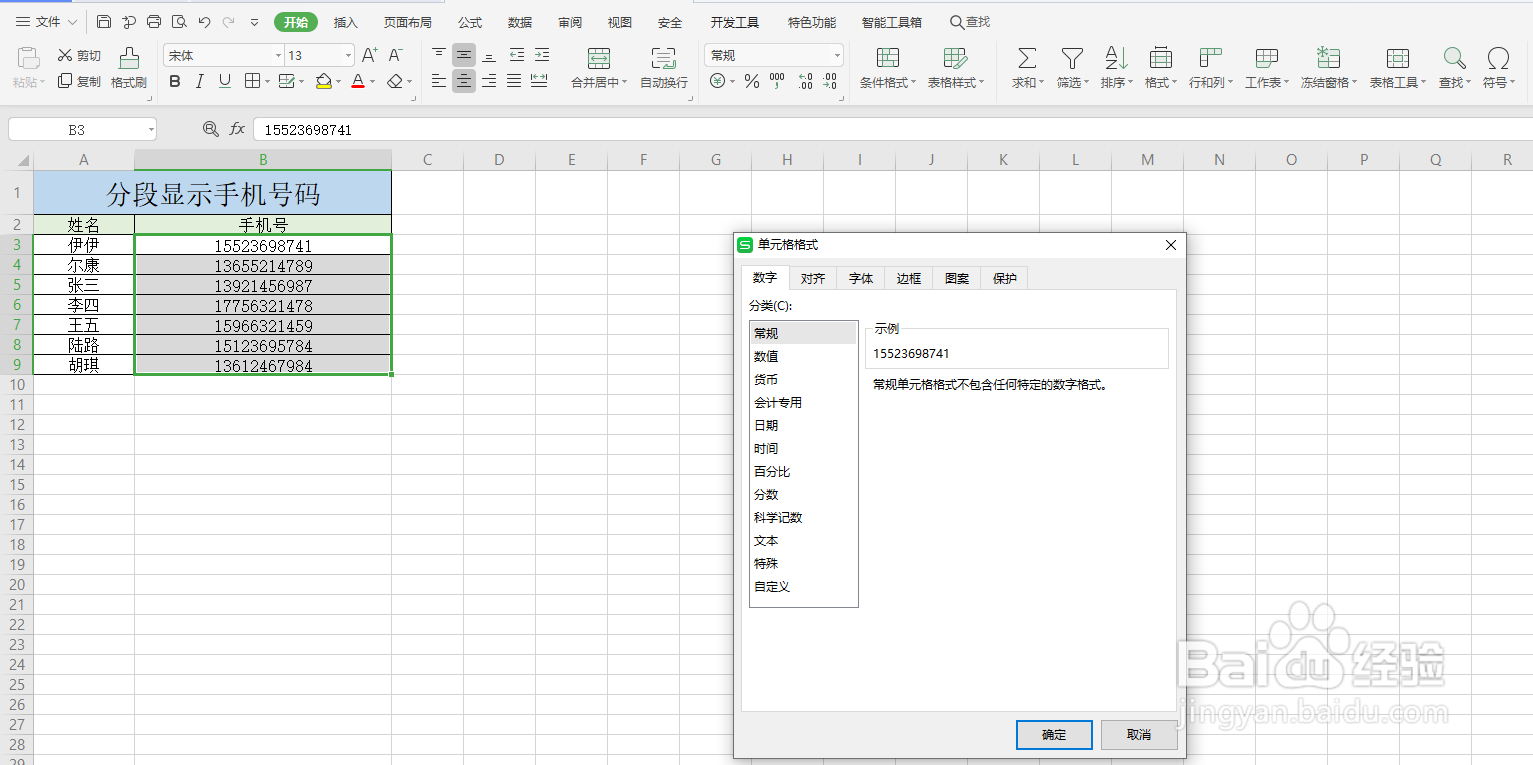Click the Conditional Format (条件格式) icon
The width and height of the screenshot is (1533, 765).
point(888,58)
